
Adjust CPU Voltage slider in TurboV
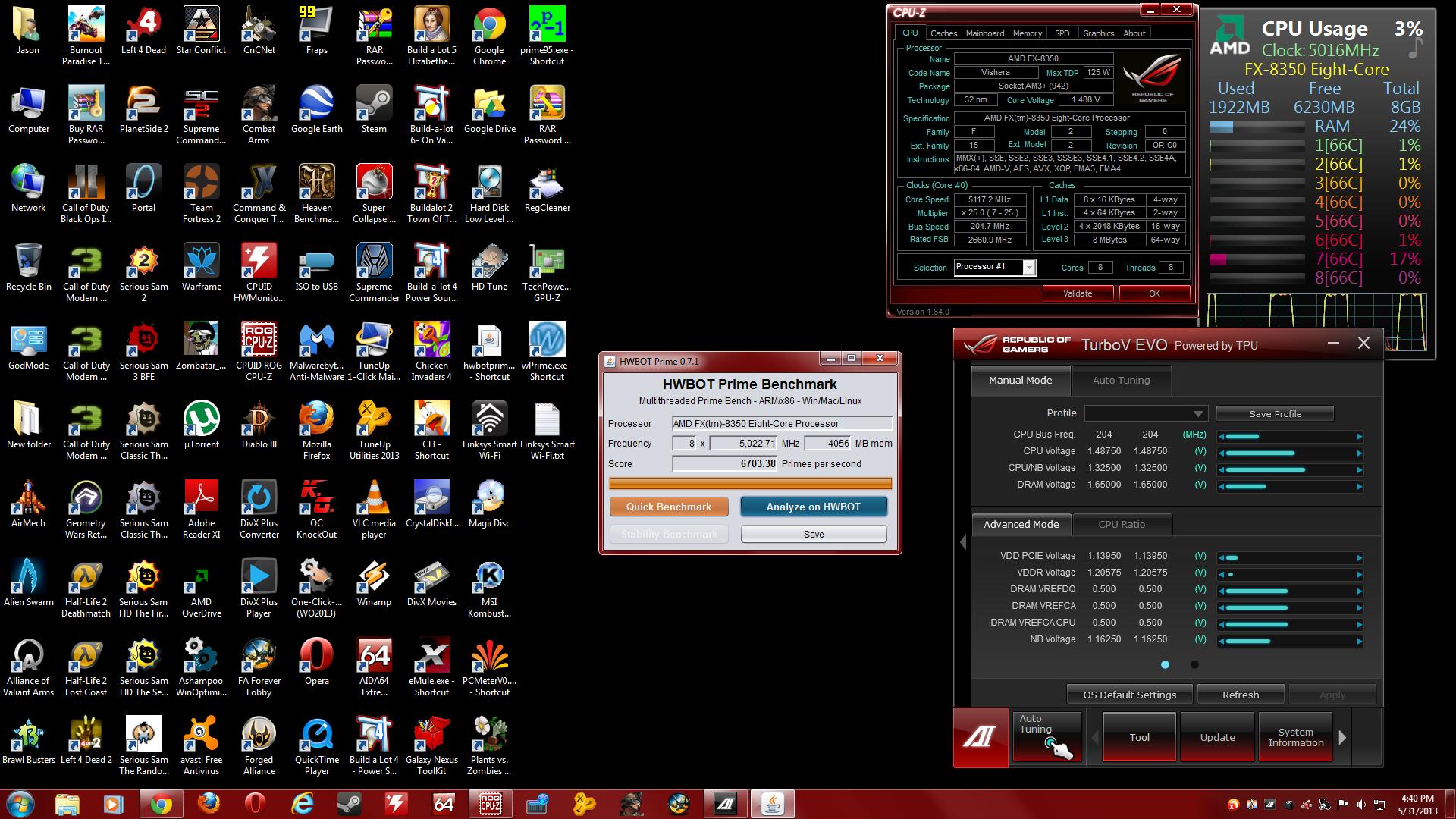[1290, 453]
